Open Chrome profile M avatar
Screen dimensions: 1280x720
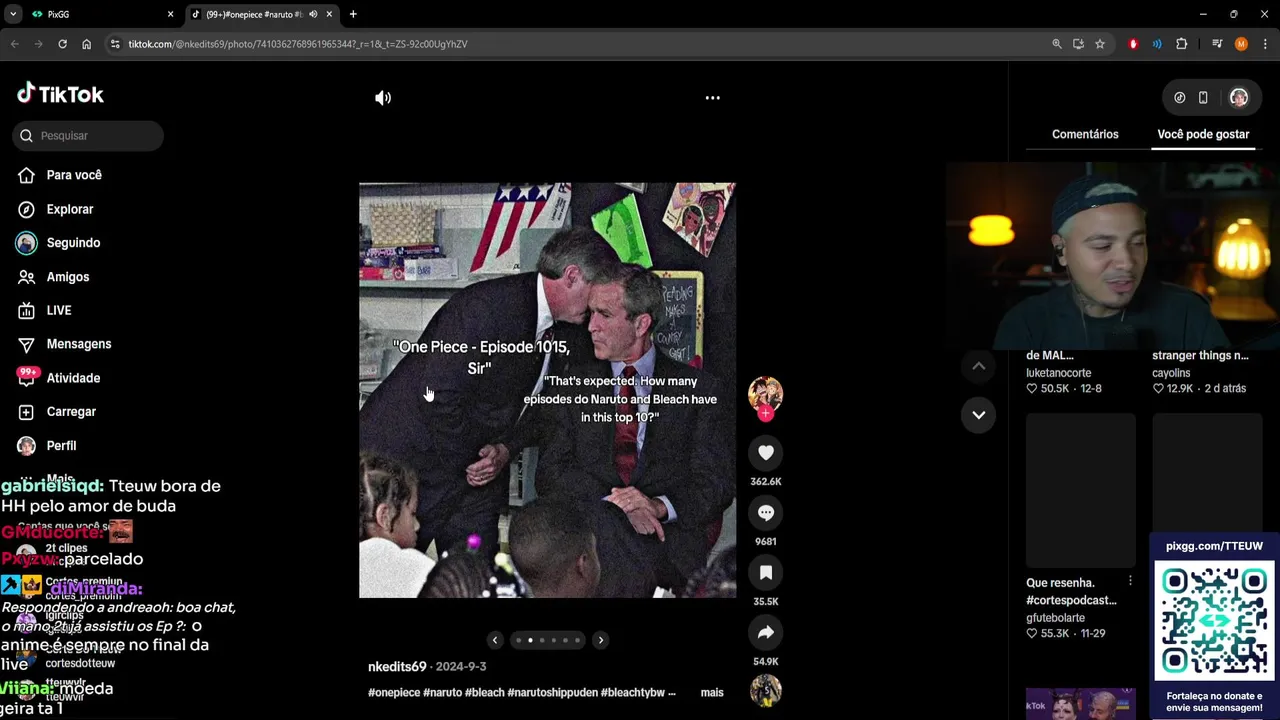pyautogui.click(x=1241, y=44)
